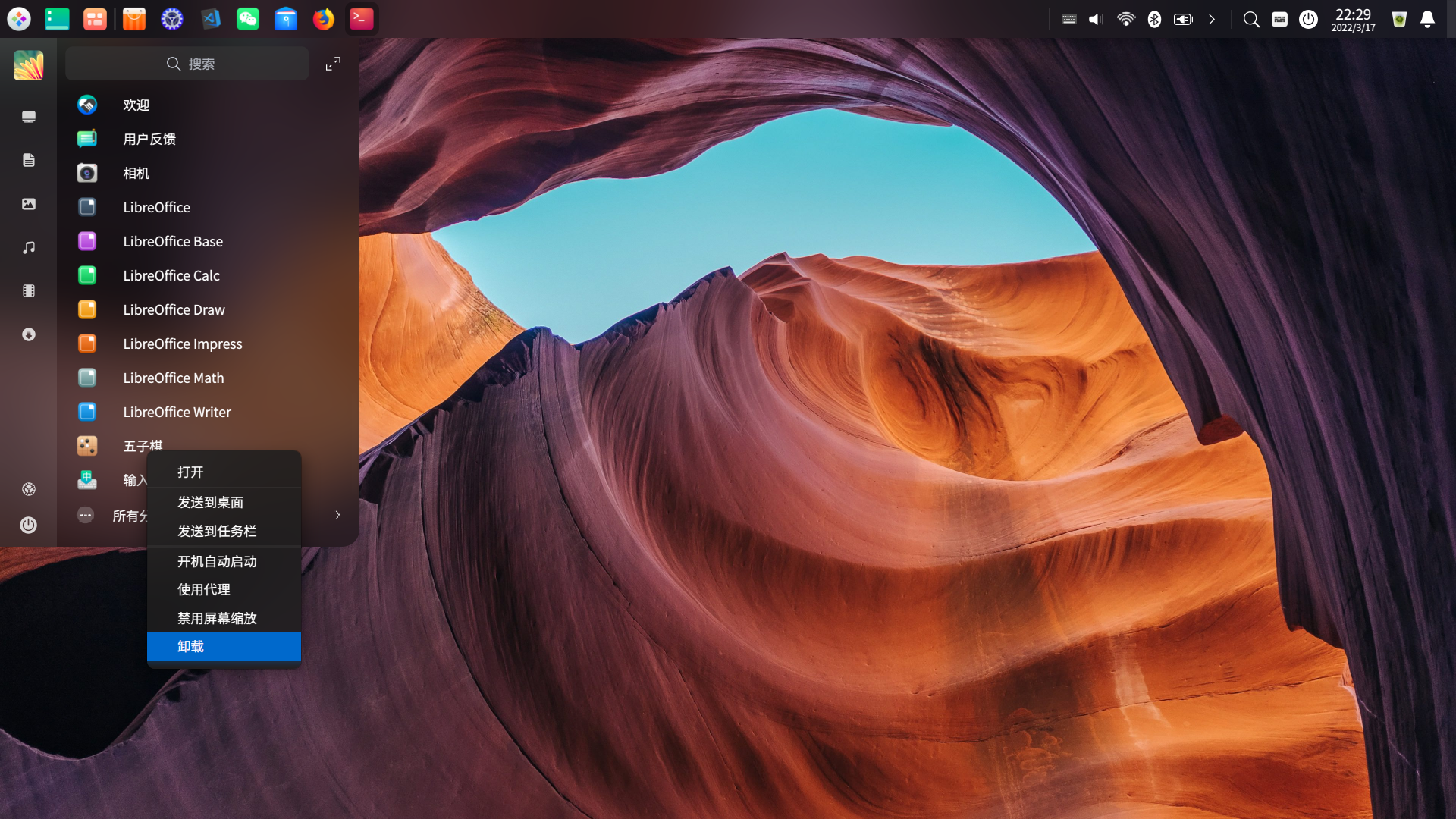1456x819 pixels.
Task: Toggle launcher fullscreen mode icon
Action: (x=333, y=64)
